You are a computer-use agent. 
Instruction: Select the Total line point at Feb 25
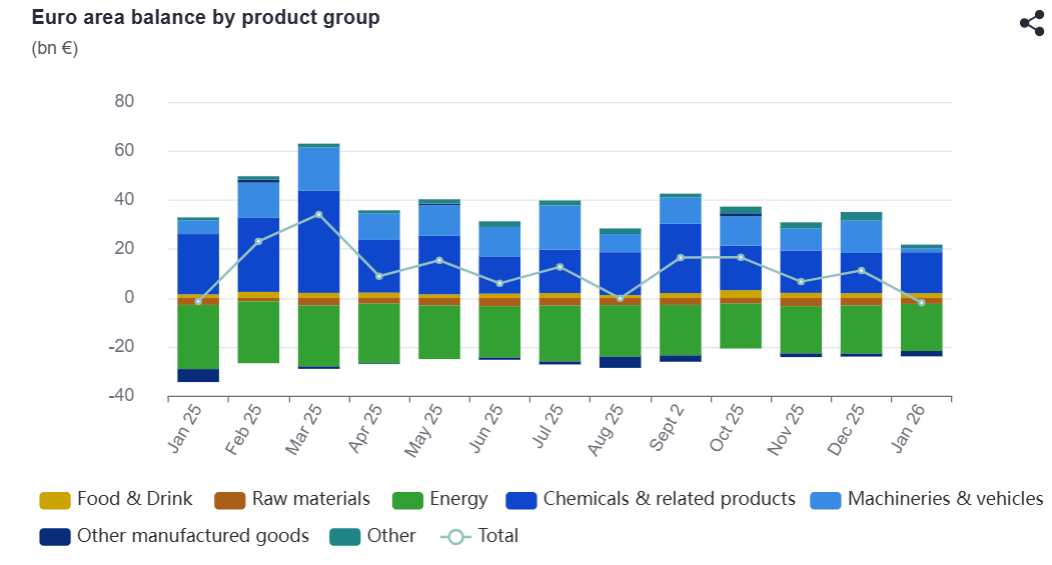(258, 241)
